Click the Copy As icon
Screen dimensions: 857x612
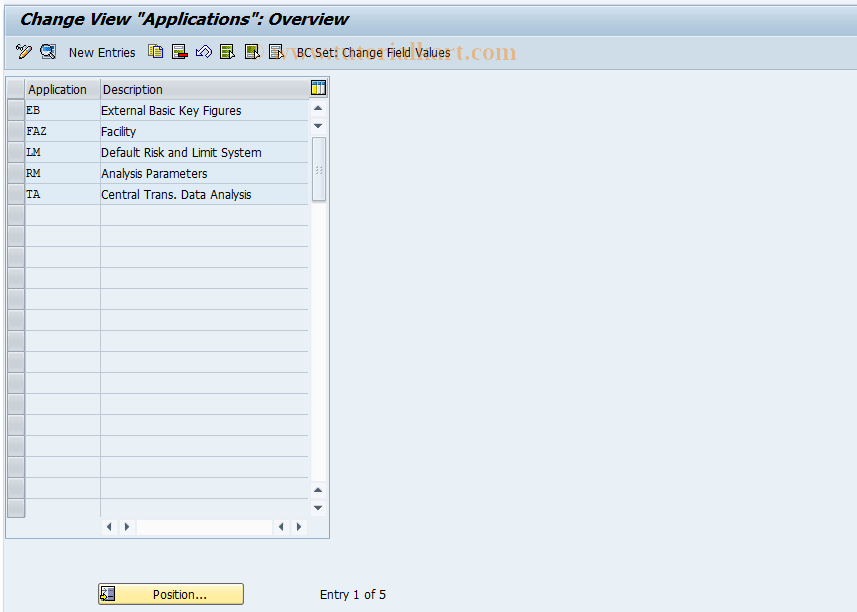(155, 52)
